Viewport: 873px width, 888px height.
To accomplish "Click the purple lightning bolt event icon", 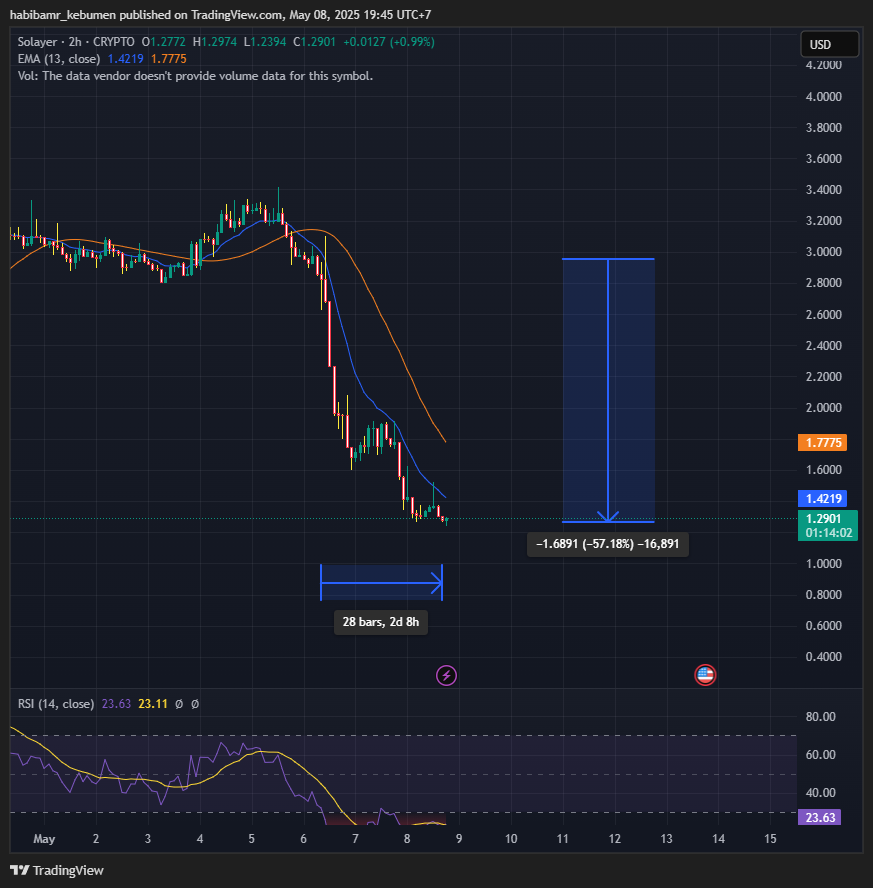I will (x=447, y=675).
